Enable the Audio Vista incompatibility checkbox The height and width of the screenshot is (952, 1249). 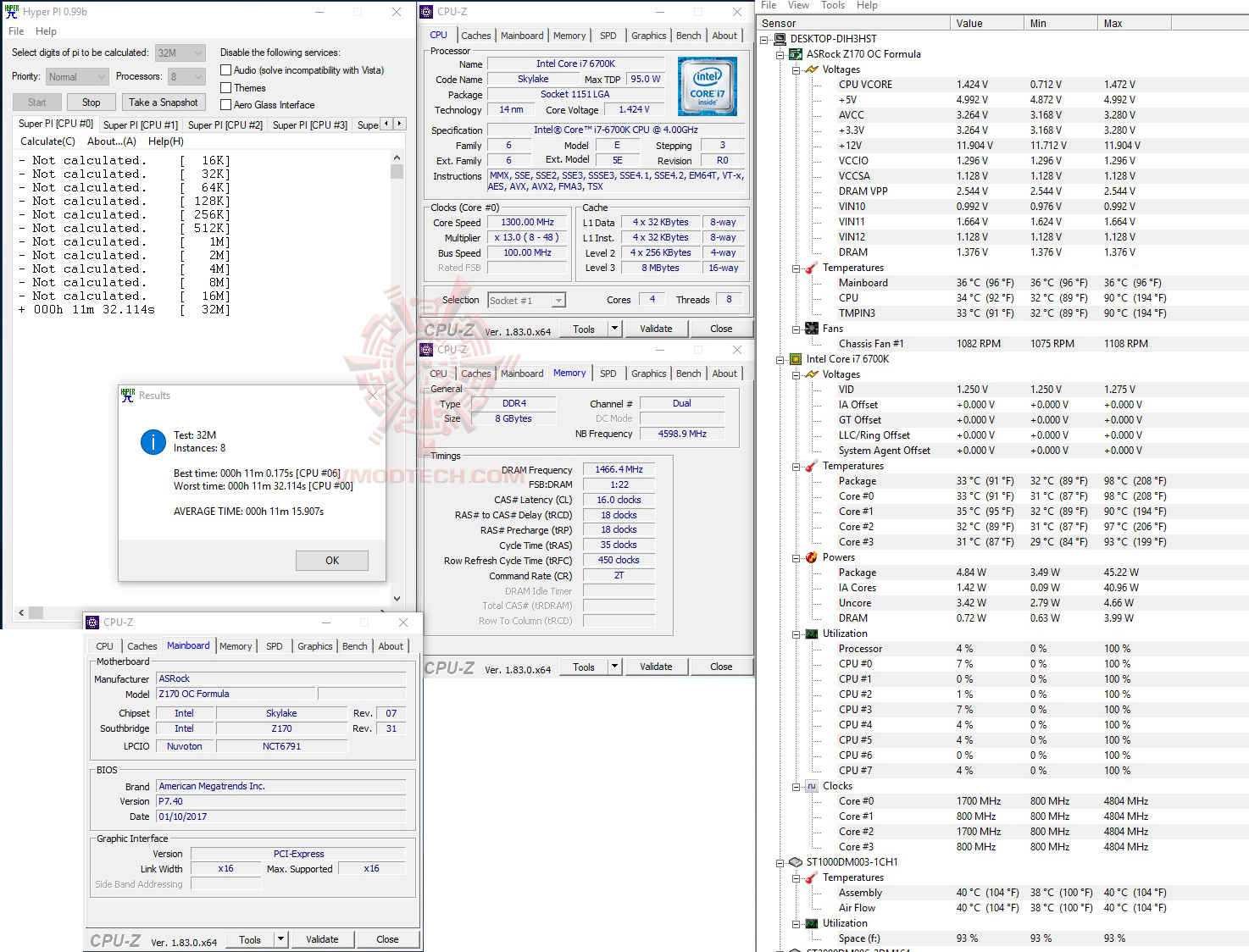click(x=225, y=70)
